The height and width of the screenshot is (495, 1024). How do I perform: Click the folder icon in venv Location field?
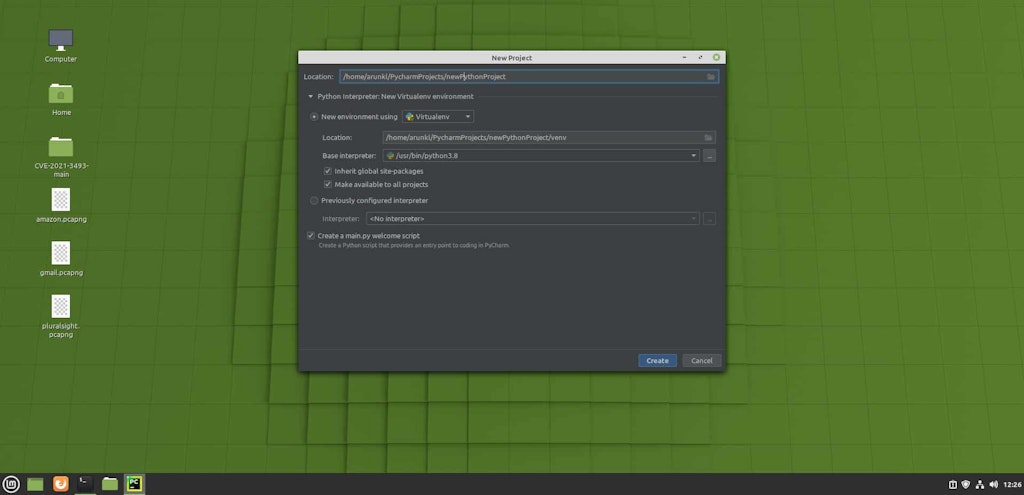[708, 138]
